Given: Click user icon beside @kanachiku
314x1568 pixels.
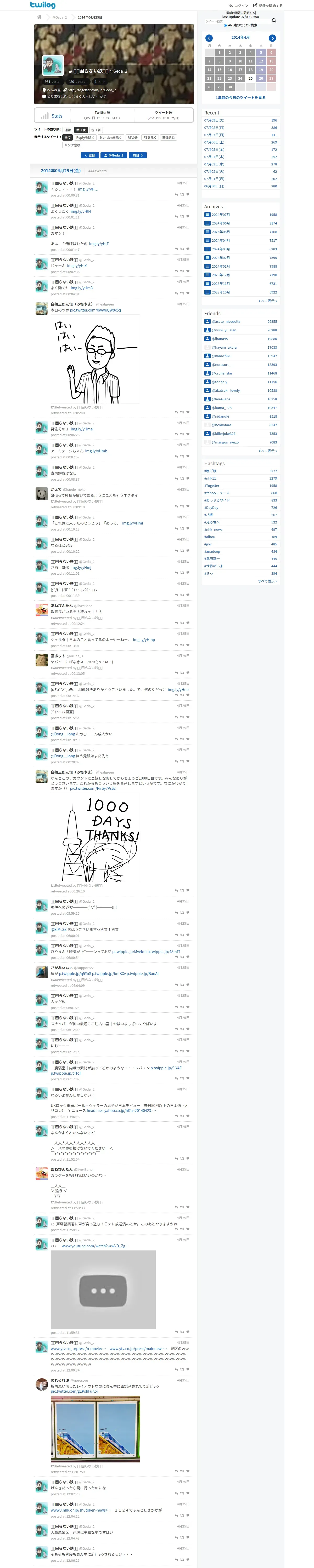Looking at the screenshot, I should [207, 356].
